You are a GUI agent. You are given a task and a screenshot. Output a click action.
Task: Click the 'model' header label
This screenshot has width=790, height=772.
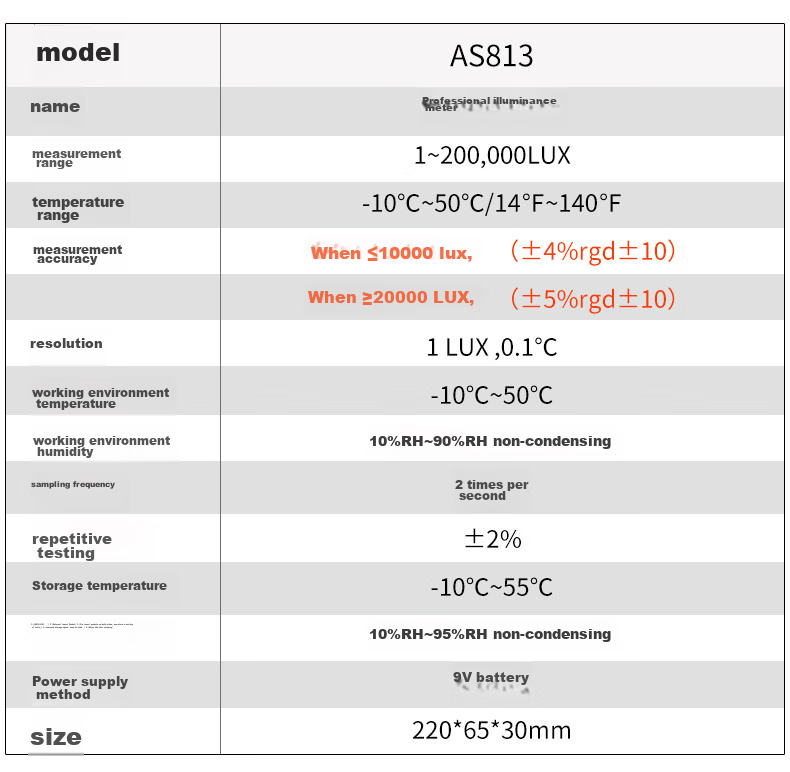78,53
